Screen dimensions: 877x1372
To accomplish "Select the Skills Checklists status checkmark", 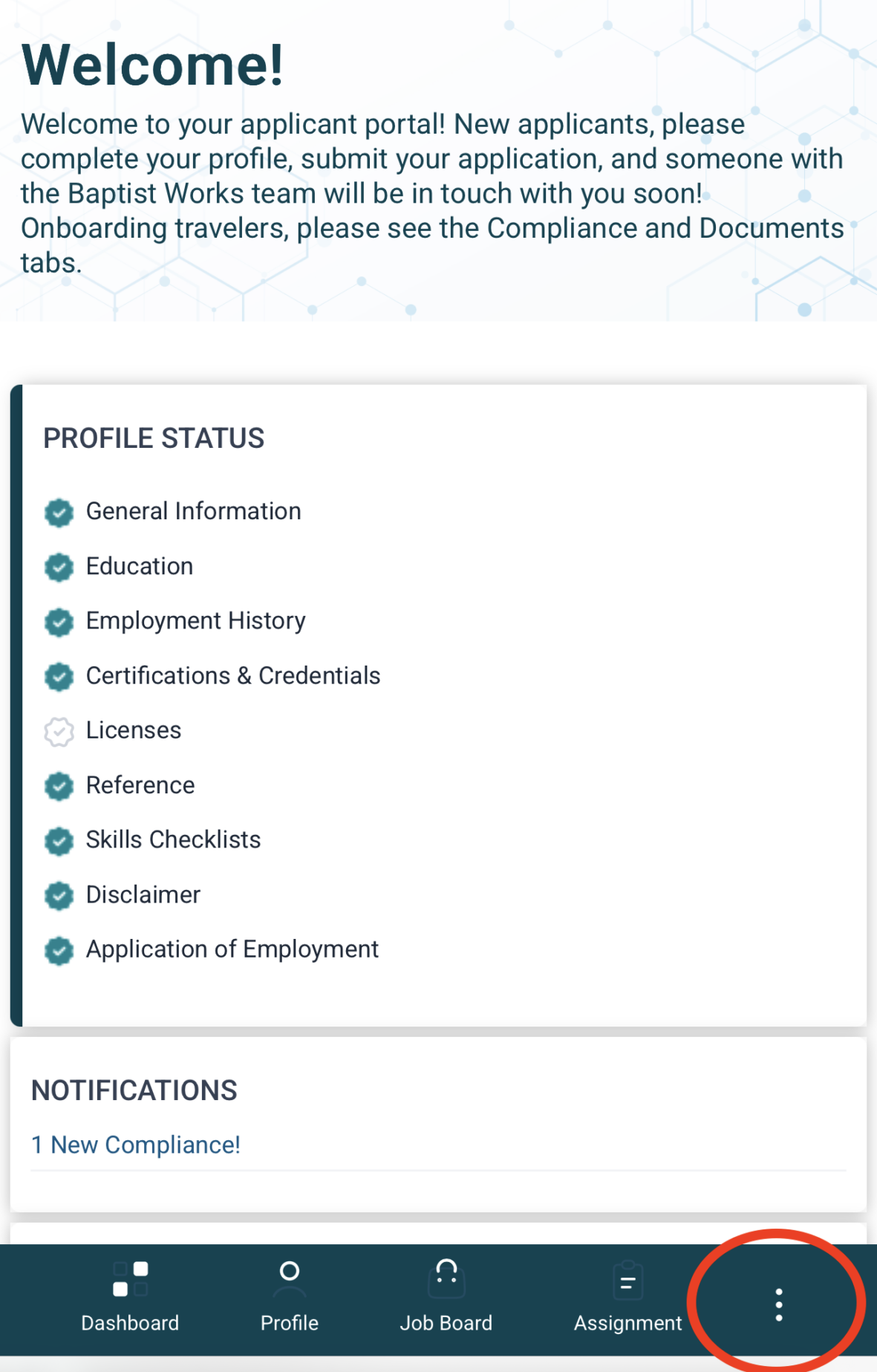I will point(59,841).
